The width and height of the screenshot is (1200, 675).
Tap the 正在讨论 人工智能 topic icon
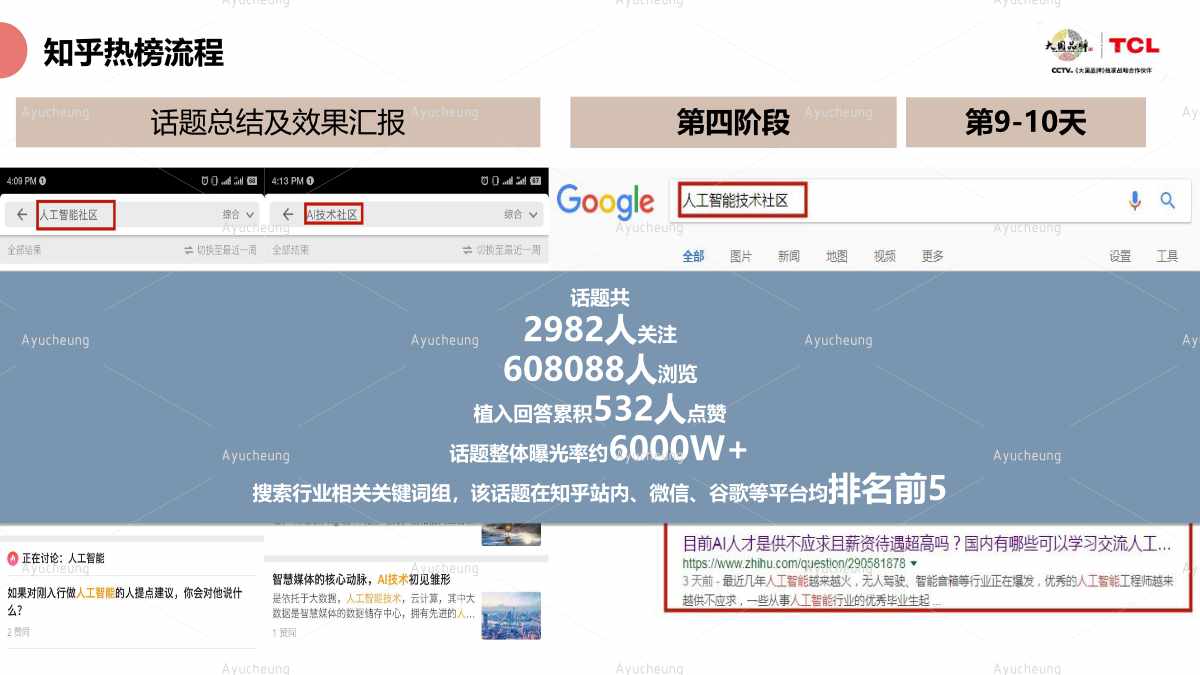13,558
